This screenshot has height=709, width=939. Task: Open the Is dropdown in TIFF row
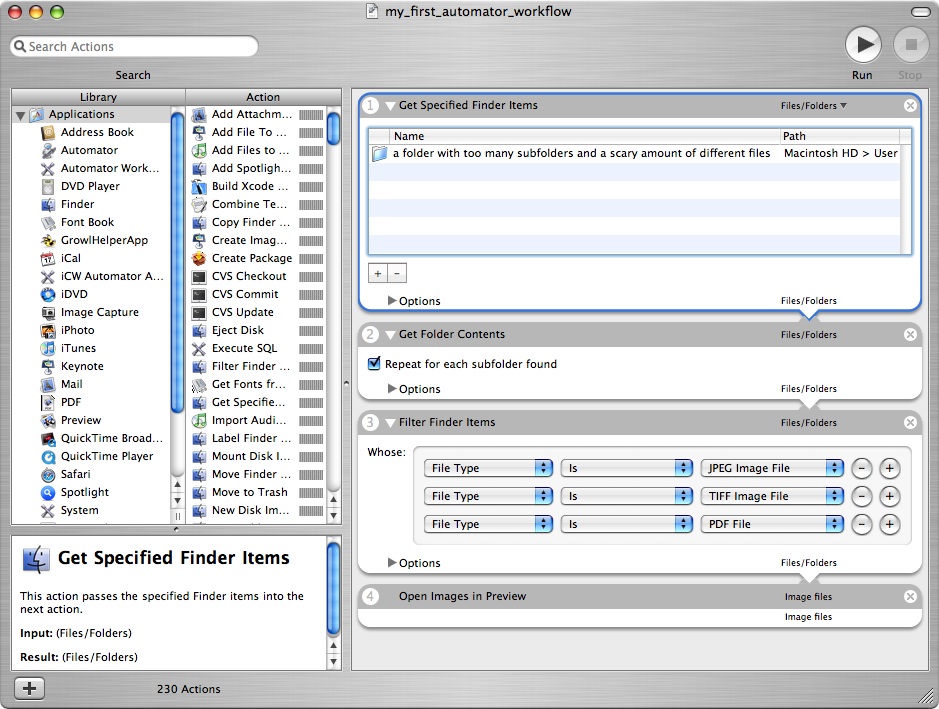click(x=626, y=496)
